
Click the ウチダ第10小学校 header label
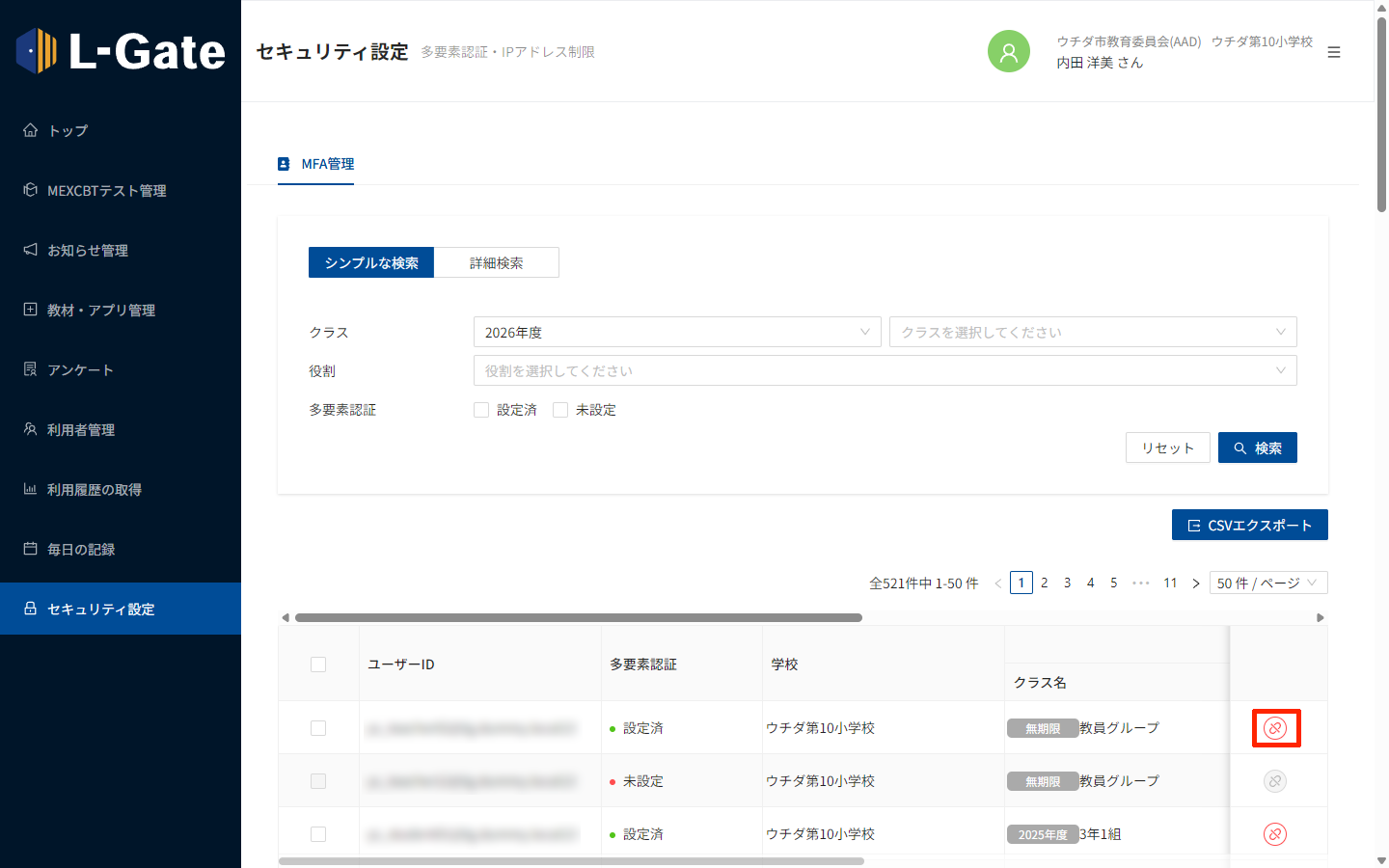pyautogui.click(x=1262, y=41)
